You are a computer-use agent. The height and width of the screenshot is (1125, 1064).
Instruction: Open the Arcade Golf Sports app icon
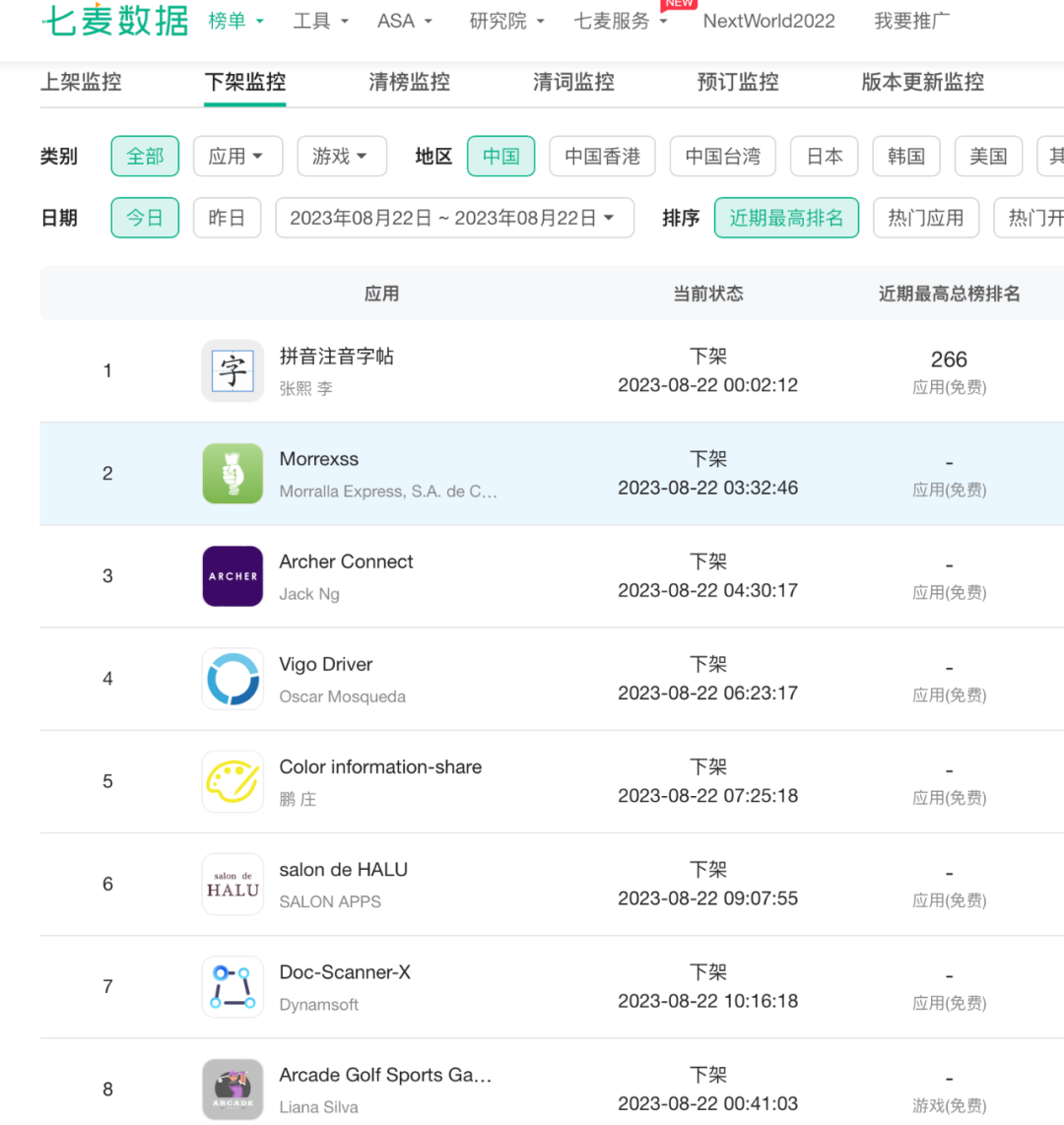233,1090
